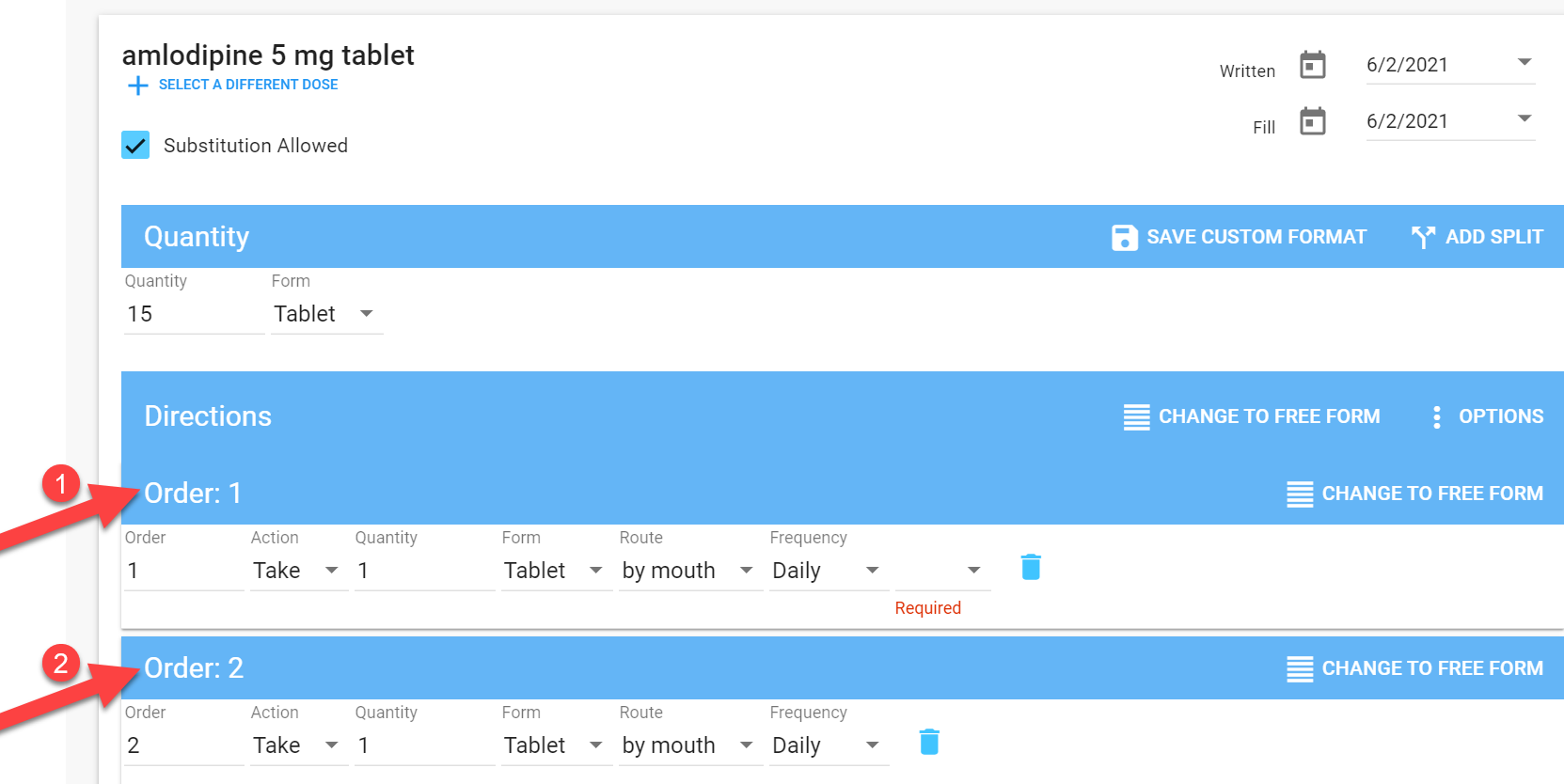The image size is (1564, 784).
Task: Click Order 2 Order number field
Action: click(183, 745)
